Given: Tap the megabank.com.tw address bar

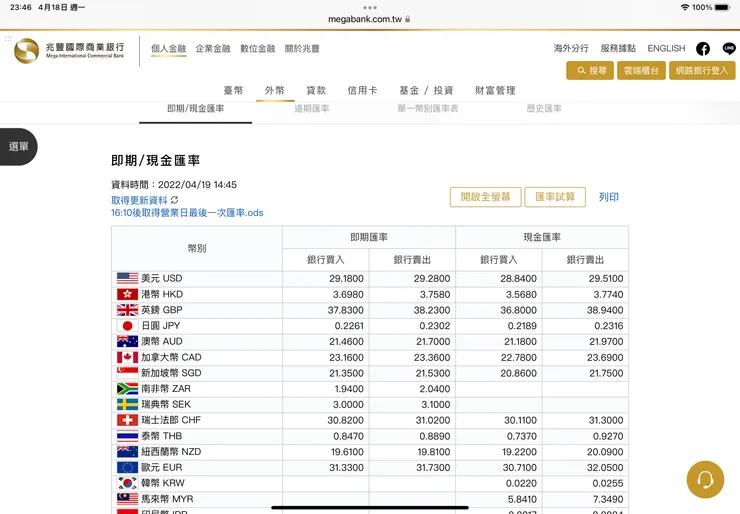Looking at the screenshot, I should tap(370, 19).
